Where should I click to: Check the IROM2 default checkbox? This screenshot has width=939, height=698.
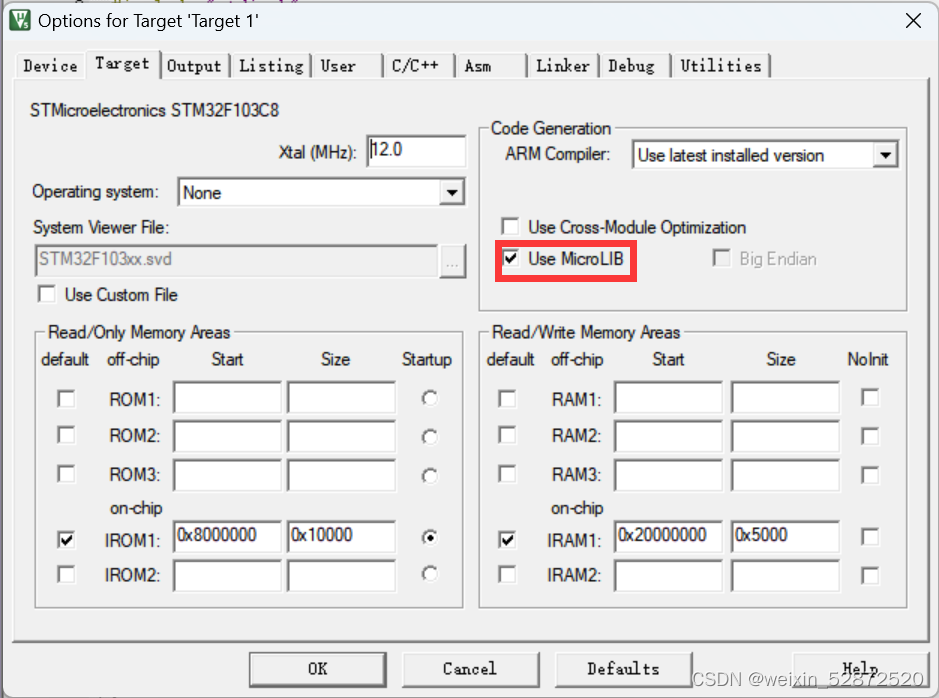point(66,575)
